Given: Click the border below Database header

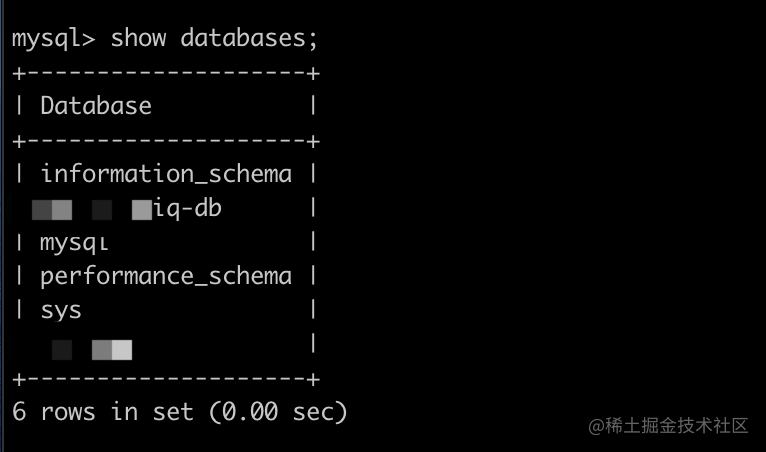Looking at the screenshot, I should pos(166,142).
